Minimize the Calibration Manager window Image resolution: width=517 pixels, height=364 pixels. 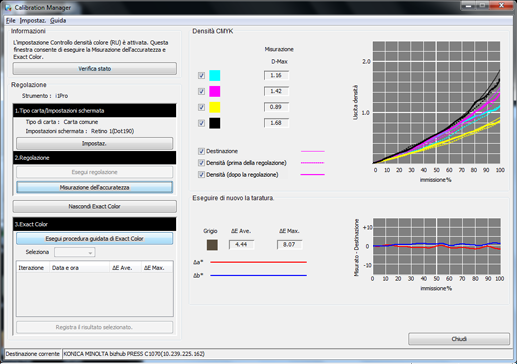tap(469, 5)
